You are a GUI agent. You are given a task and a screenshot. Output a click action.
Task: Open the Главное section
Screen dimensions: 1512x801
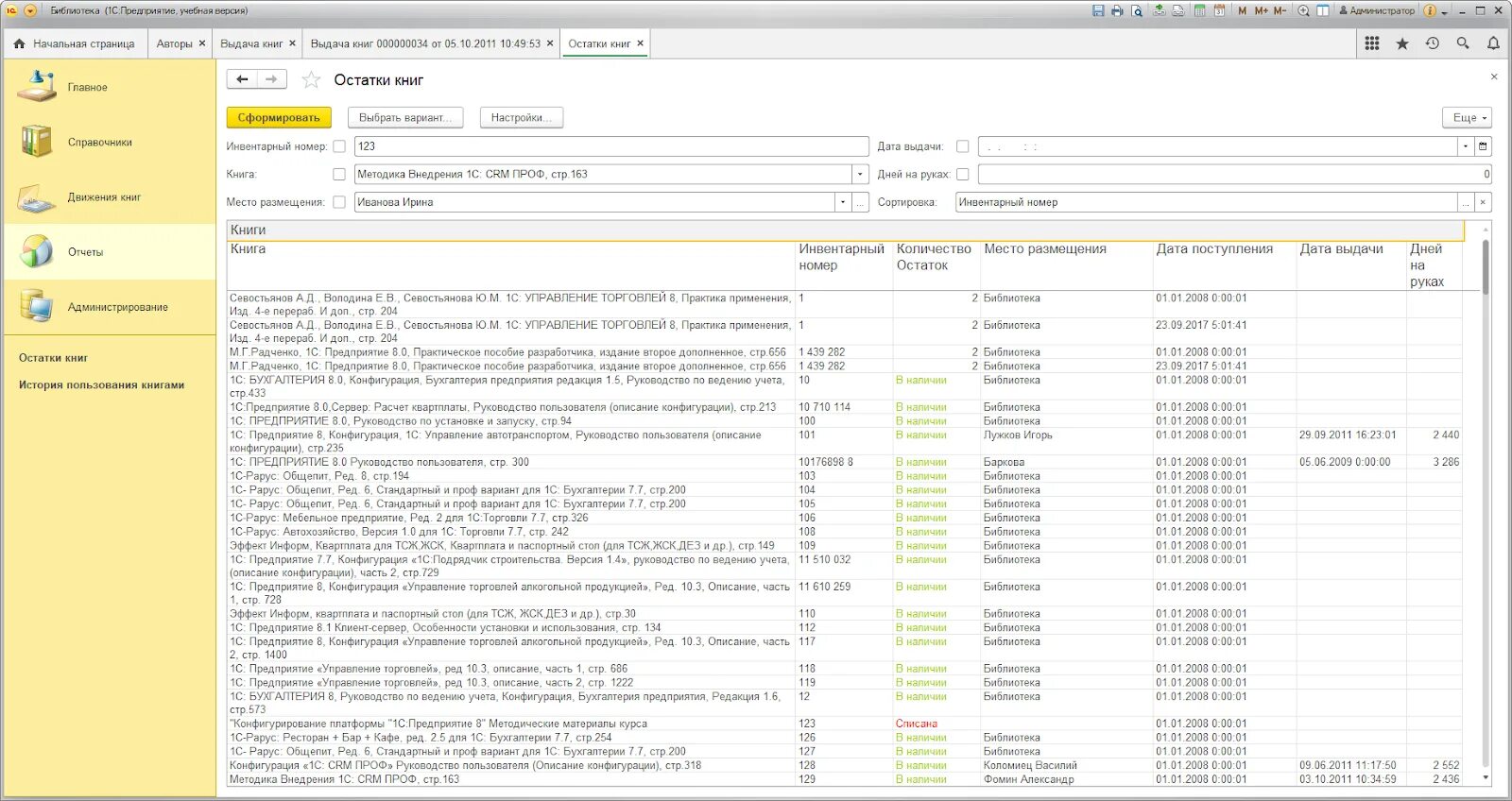110,87
